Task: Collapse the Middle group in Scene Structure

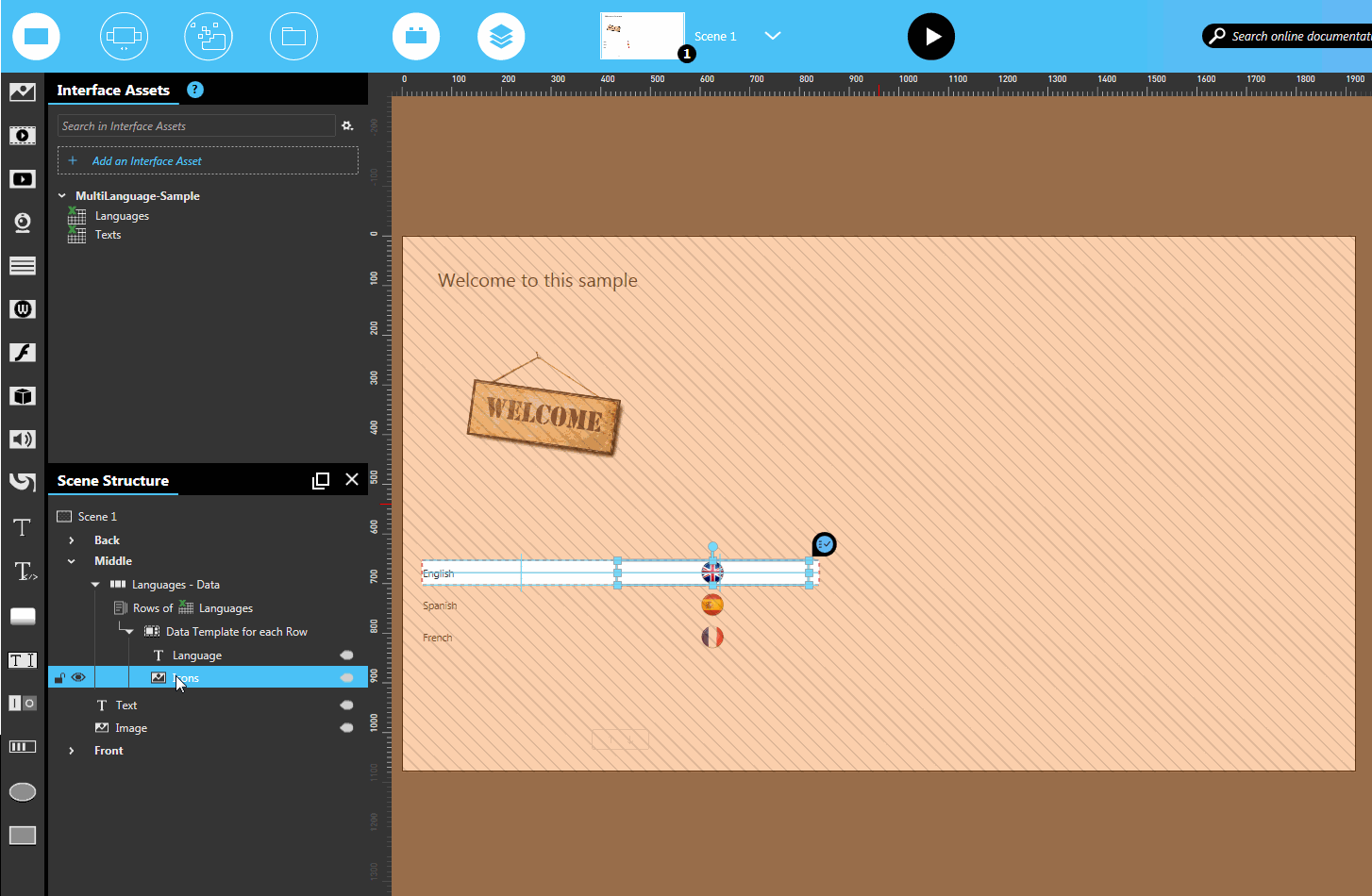Action: (72, 560)
